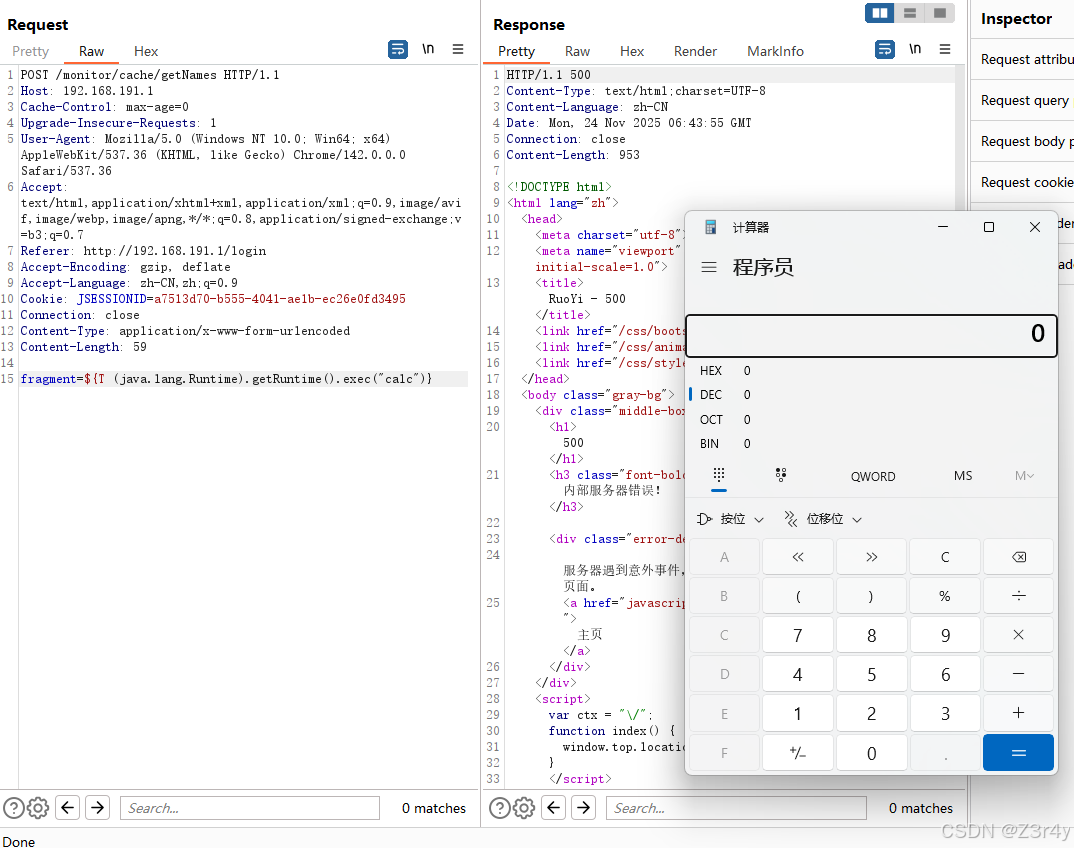This screenshot has height=848, width=1074.
Task: Click the right shift >> calculator key
Action: (x=871, y=557)
